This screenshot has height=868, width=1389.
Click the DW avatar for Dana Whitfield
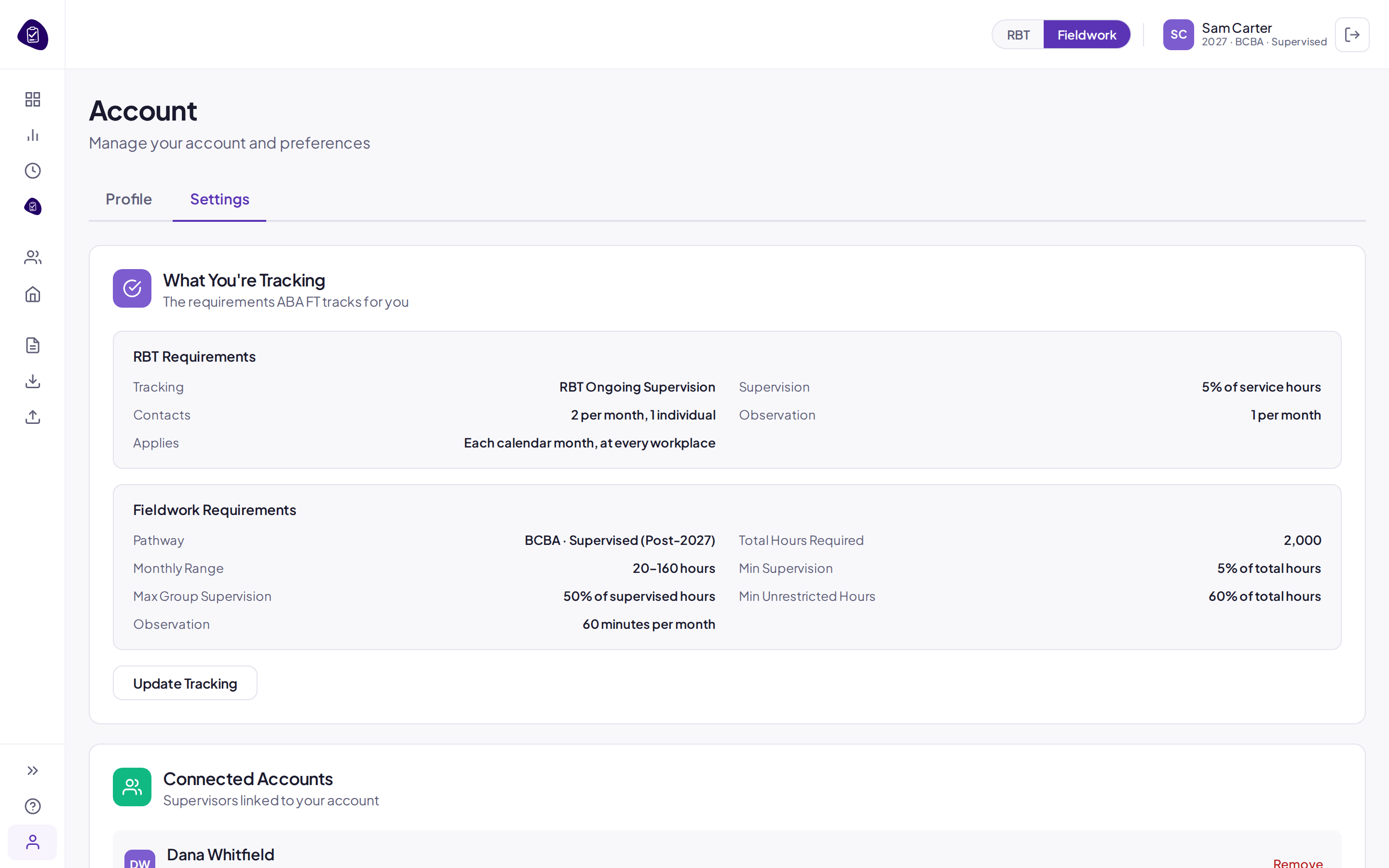[x=139, y=859]
